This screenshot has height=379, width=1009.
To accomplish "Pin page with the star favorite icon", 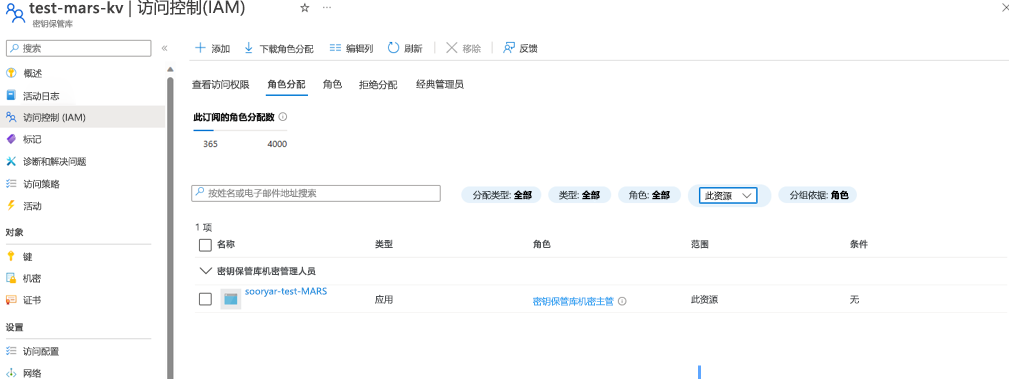I will pyautogui.click(x=304, y=8).
